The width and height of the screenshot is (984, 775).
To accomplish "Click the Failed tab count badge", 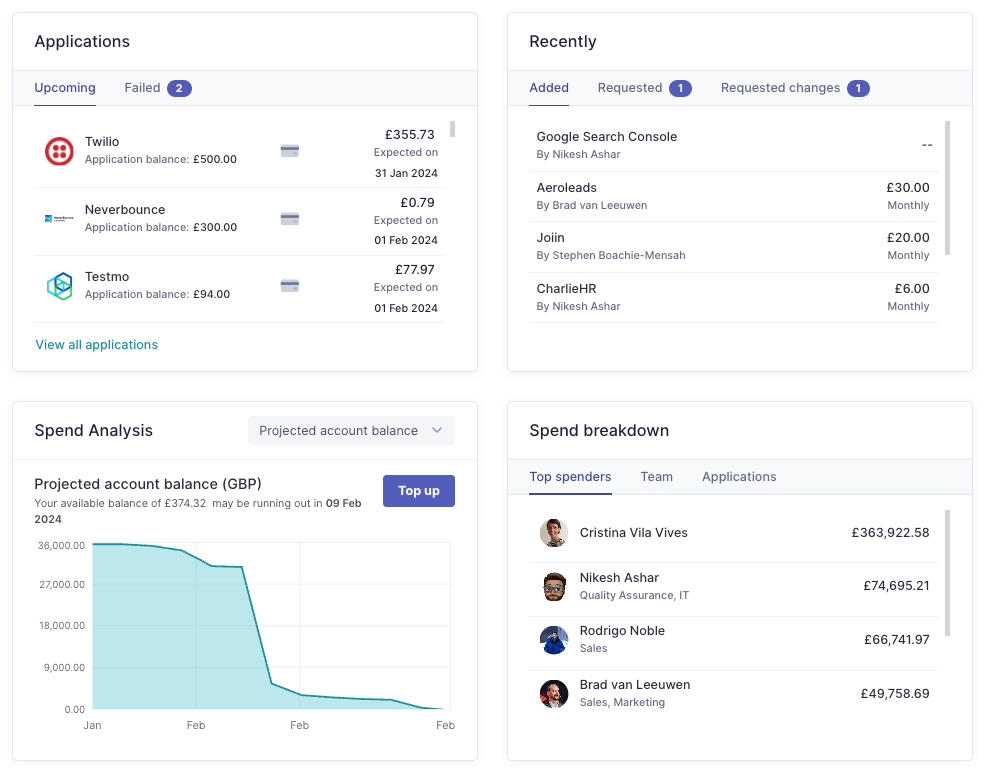I will click(179, 88).
